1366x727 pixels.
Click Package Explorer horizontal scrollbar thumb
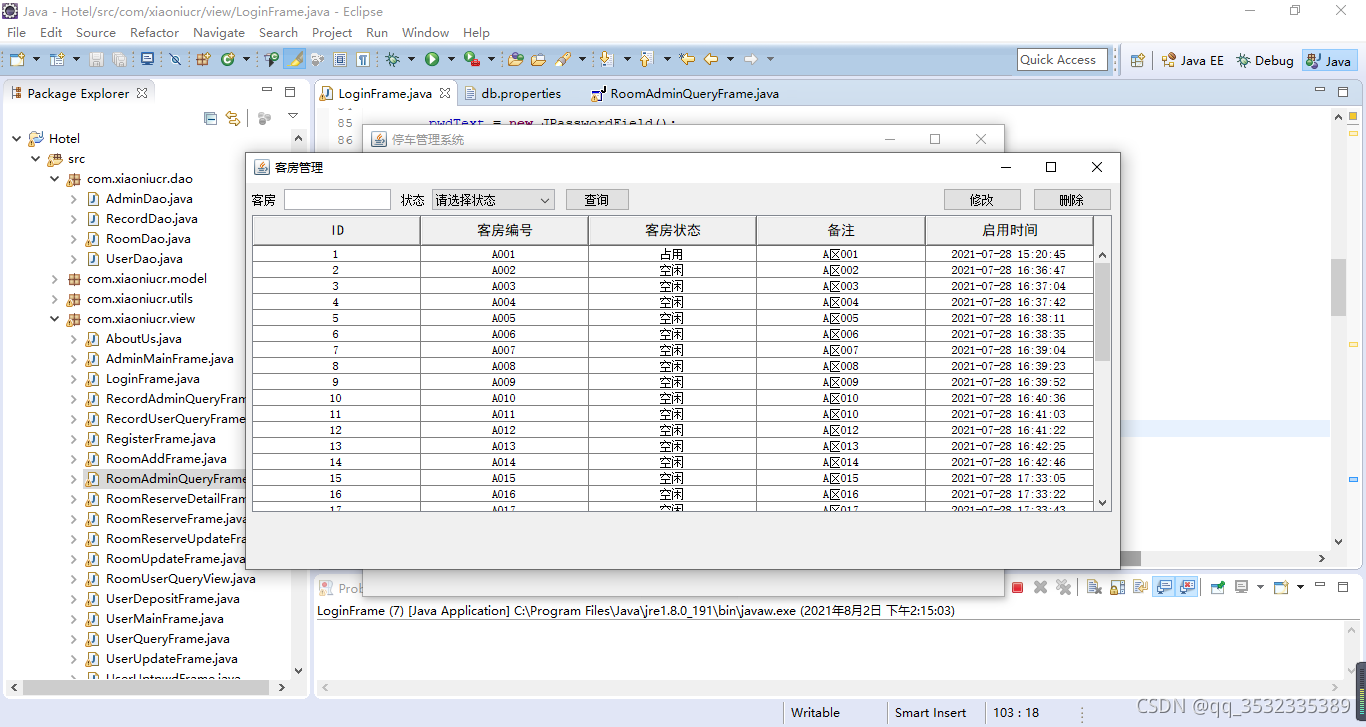pos(146,687)
